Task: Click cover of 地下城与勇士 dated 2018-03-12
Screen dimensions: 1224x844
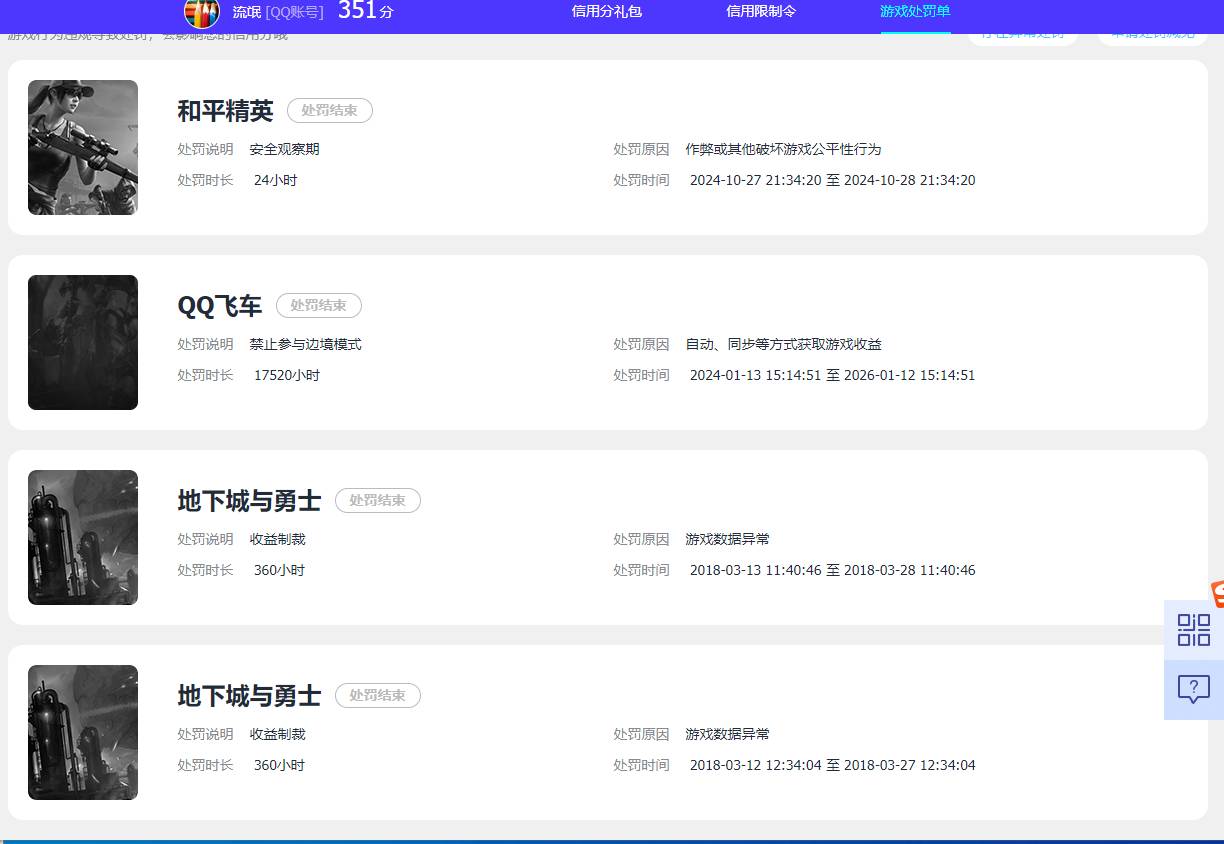Action: (83, 732)
